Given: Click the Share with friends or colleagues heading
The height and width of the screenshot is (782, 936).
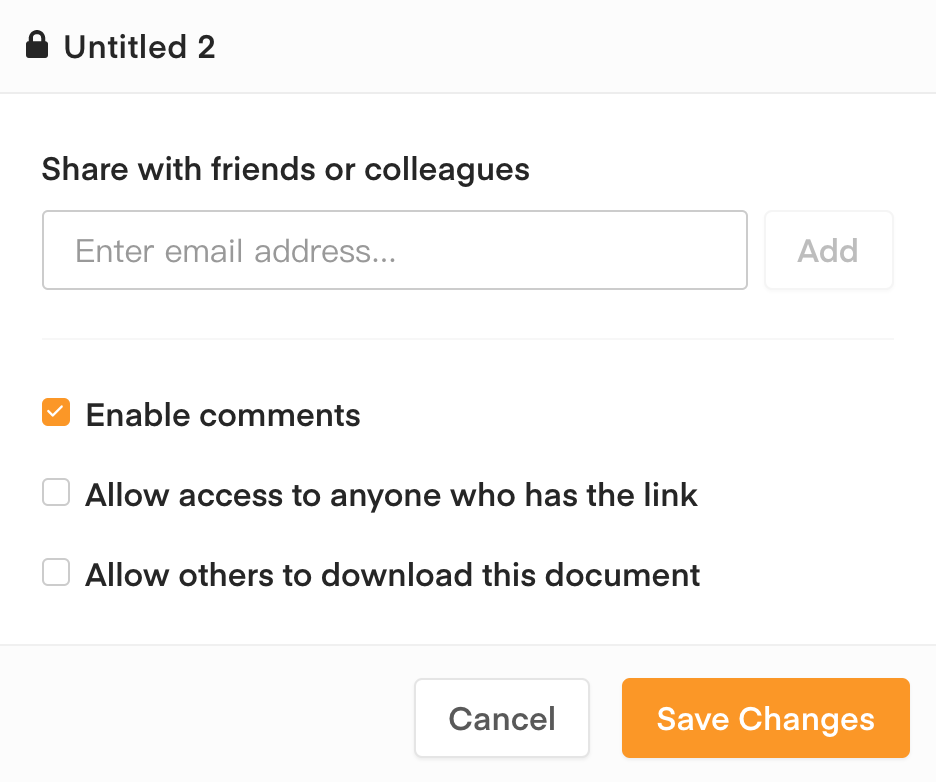Looking at the screenshot, I should coord(286,169).
